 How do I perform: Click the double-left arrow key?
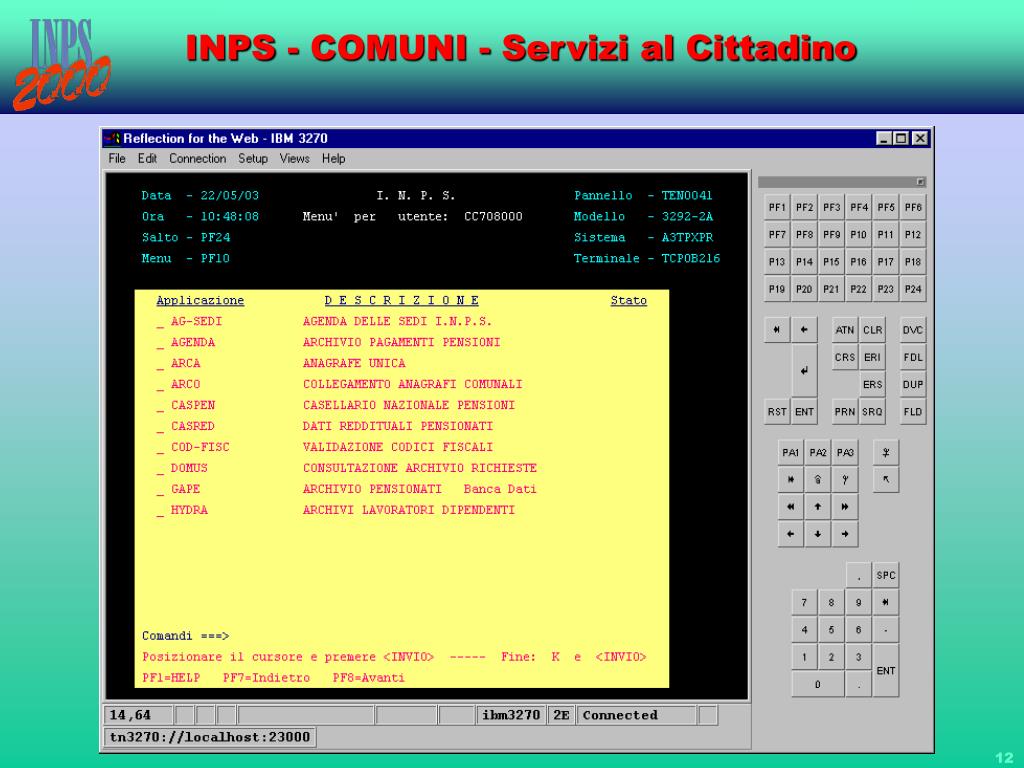coord(790,507)
